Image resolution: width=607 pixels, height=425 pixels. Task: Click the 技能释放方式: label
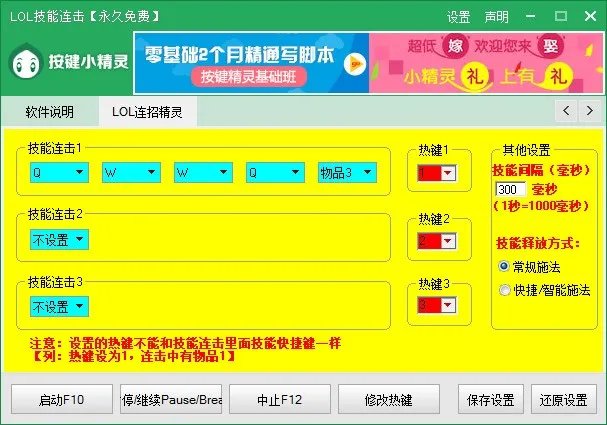[538, 243]
